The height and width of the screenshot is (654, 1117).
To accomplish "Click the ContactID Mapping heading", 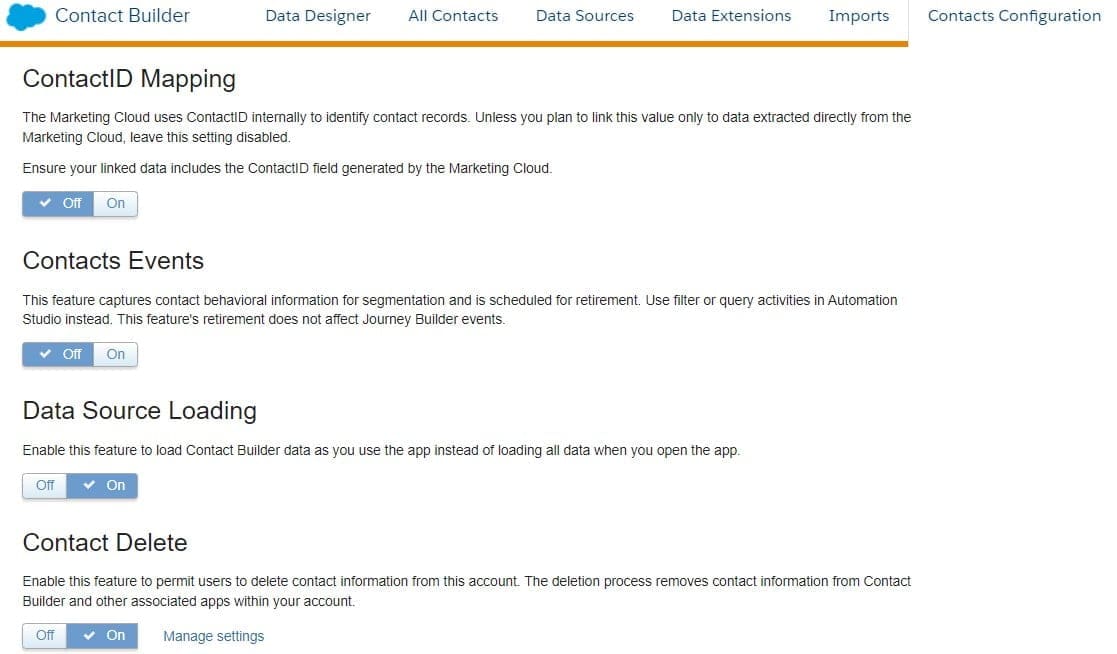I will 129,79.
